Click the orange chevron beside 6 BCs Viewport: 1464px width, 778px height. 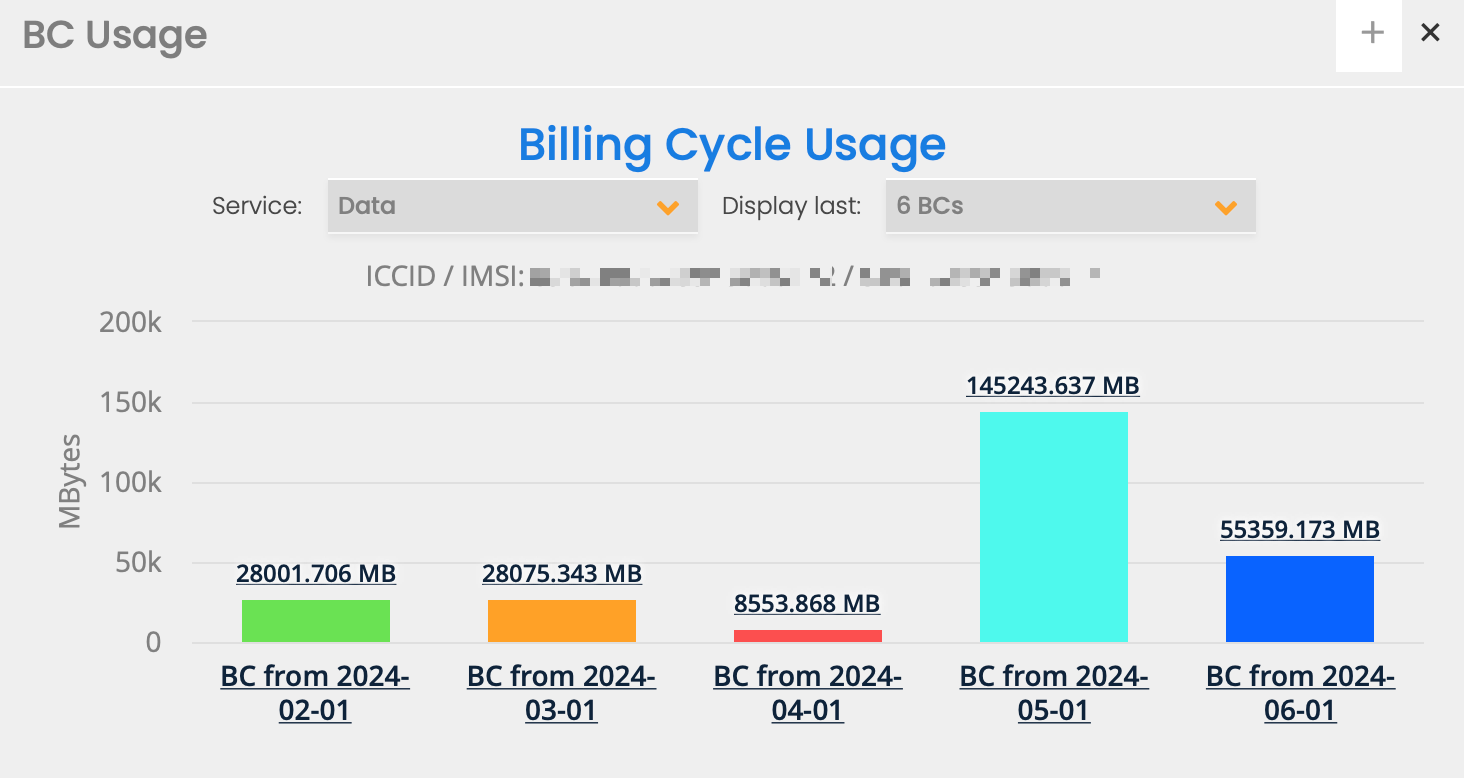click(1226, 207)
